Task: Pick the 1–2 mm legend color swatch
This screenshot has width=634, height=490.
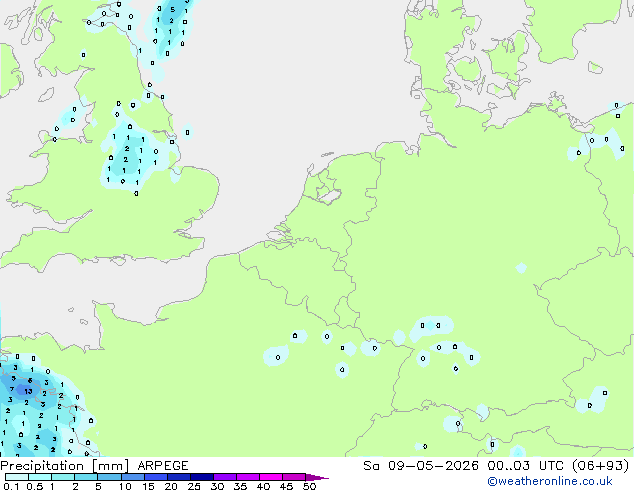Action: pos(63,477)
